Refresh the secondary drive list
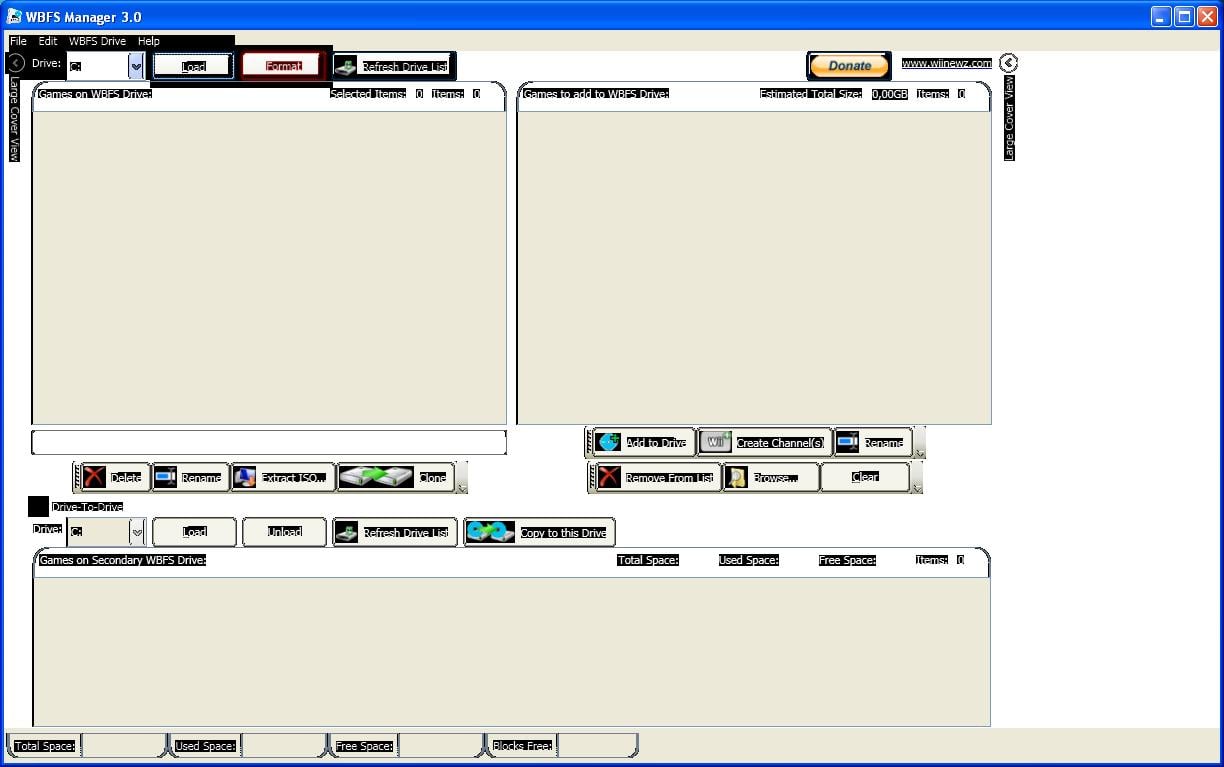Image resolution: width=1224 pixels, height=767 pixels. (395, 532)
